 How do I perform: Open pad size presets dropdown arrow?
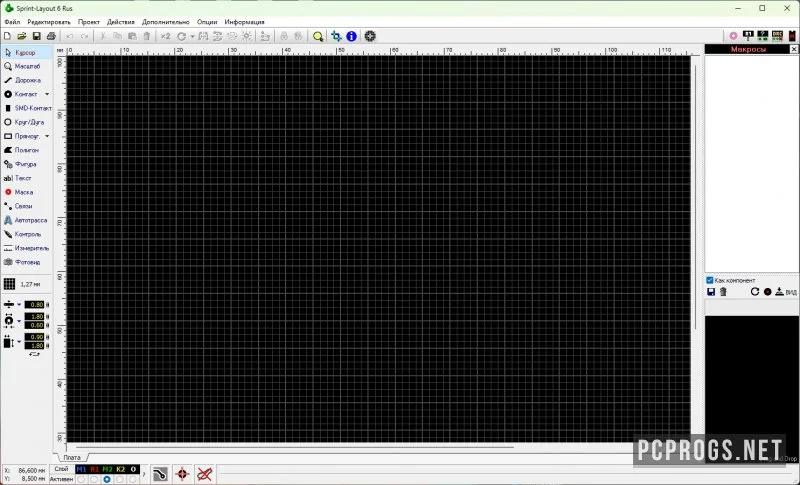coord(19,321)
